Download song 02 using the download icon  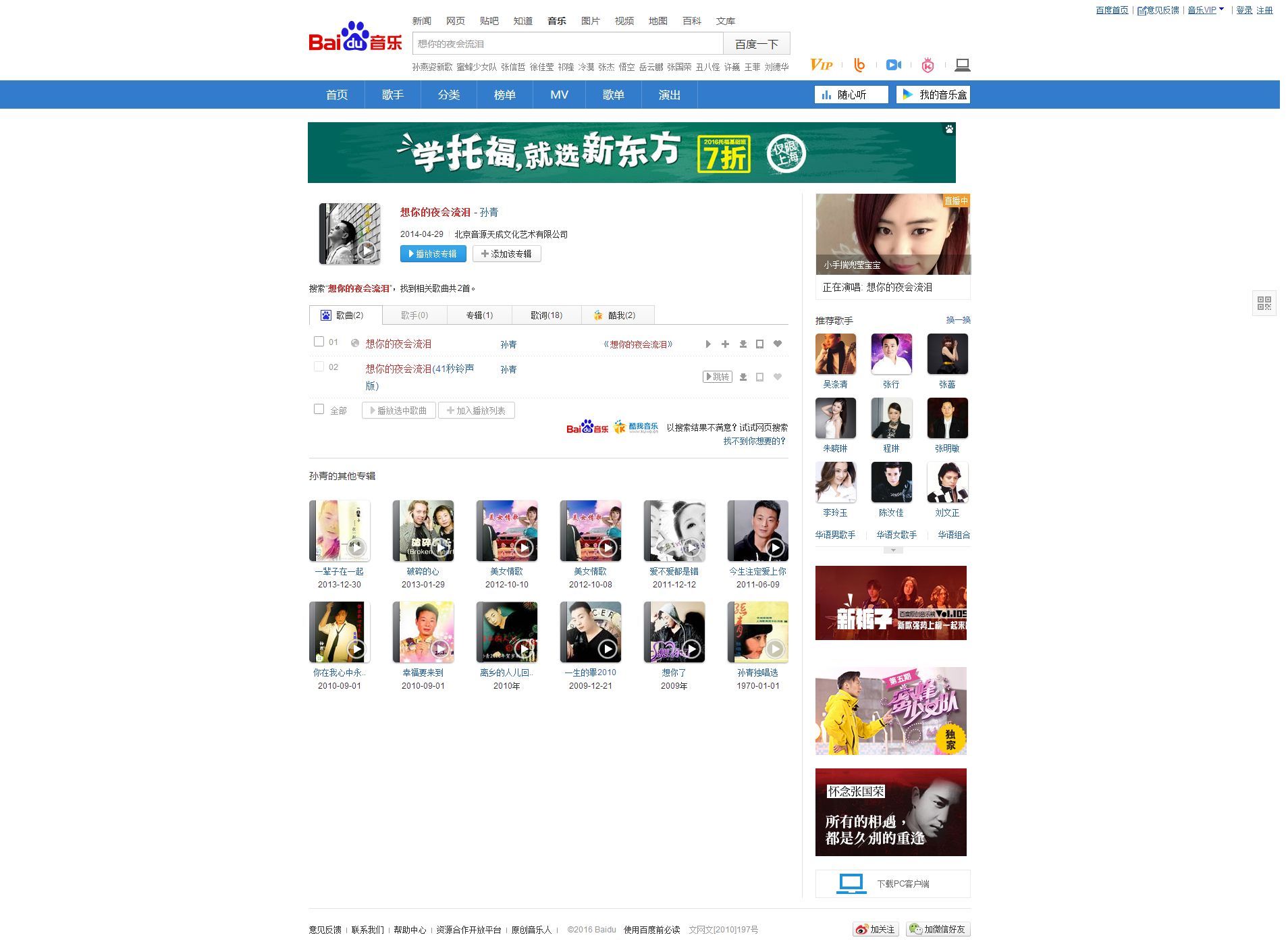tap(743, 377)
